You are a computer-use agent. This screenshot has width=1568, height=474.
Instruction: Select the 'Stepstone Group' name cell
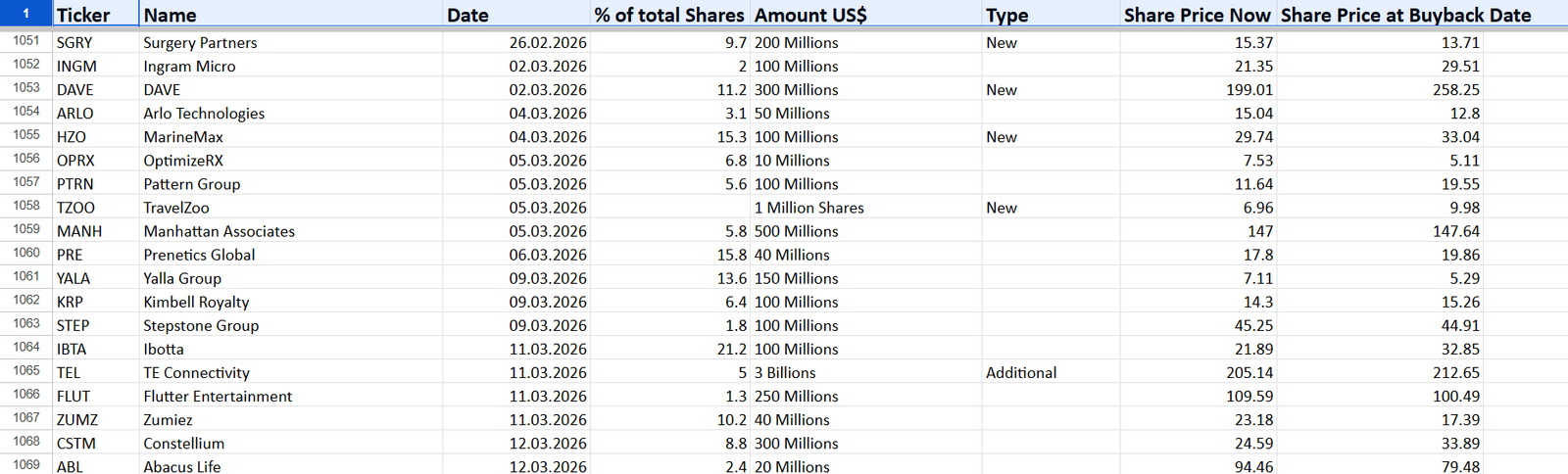click(291, 325)
